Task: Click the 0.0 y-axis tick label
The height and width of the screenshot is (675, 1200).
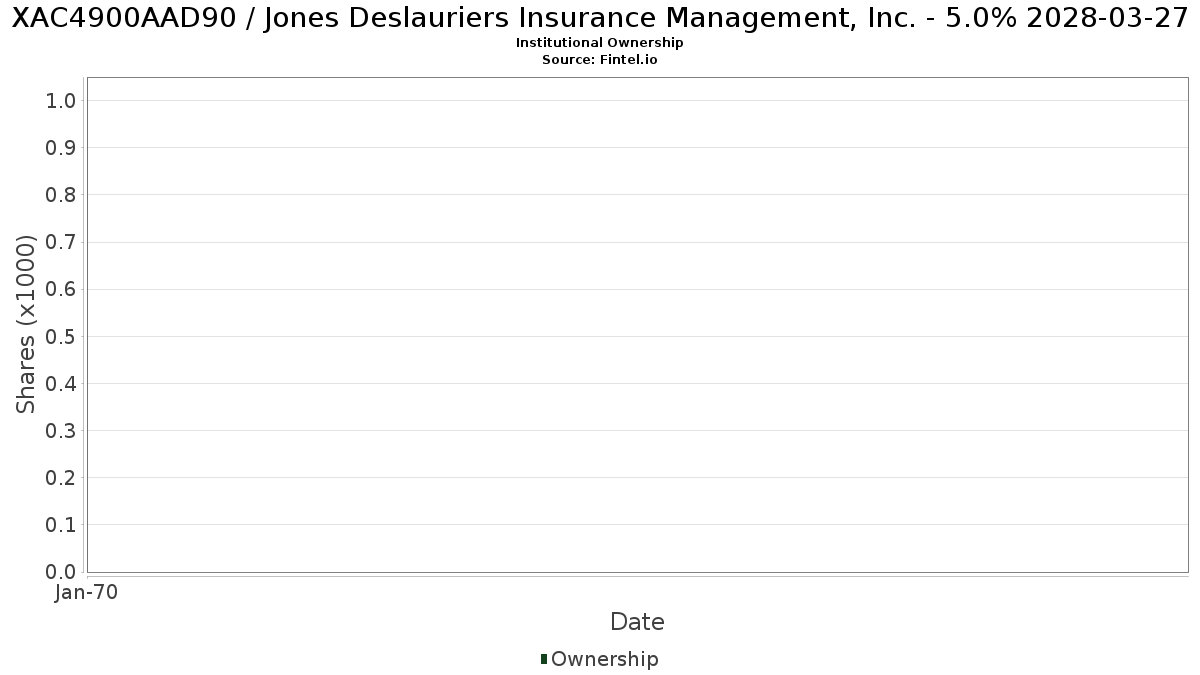Action: coord(61,571)
